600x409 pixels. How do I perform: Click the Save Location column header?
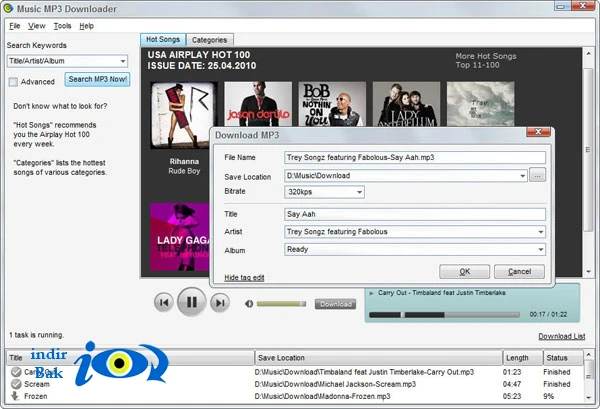click(x=378, y=358)
